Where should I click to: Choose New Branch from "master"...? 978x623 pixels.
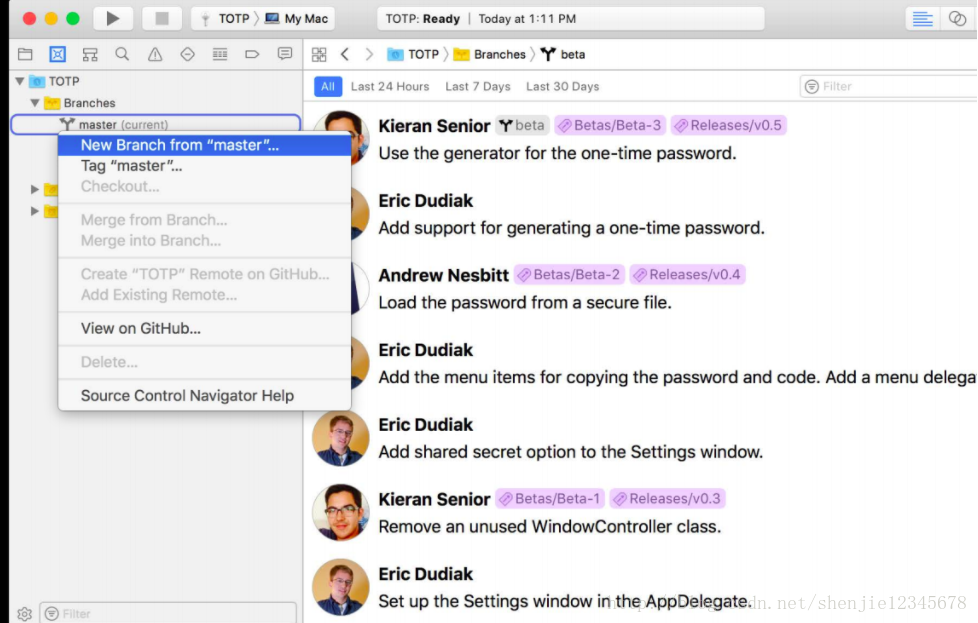205,145
